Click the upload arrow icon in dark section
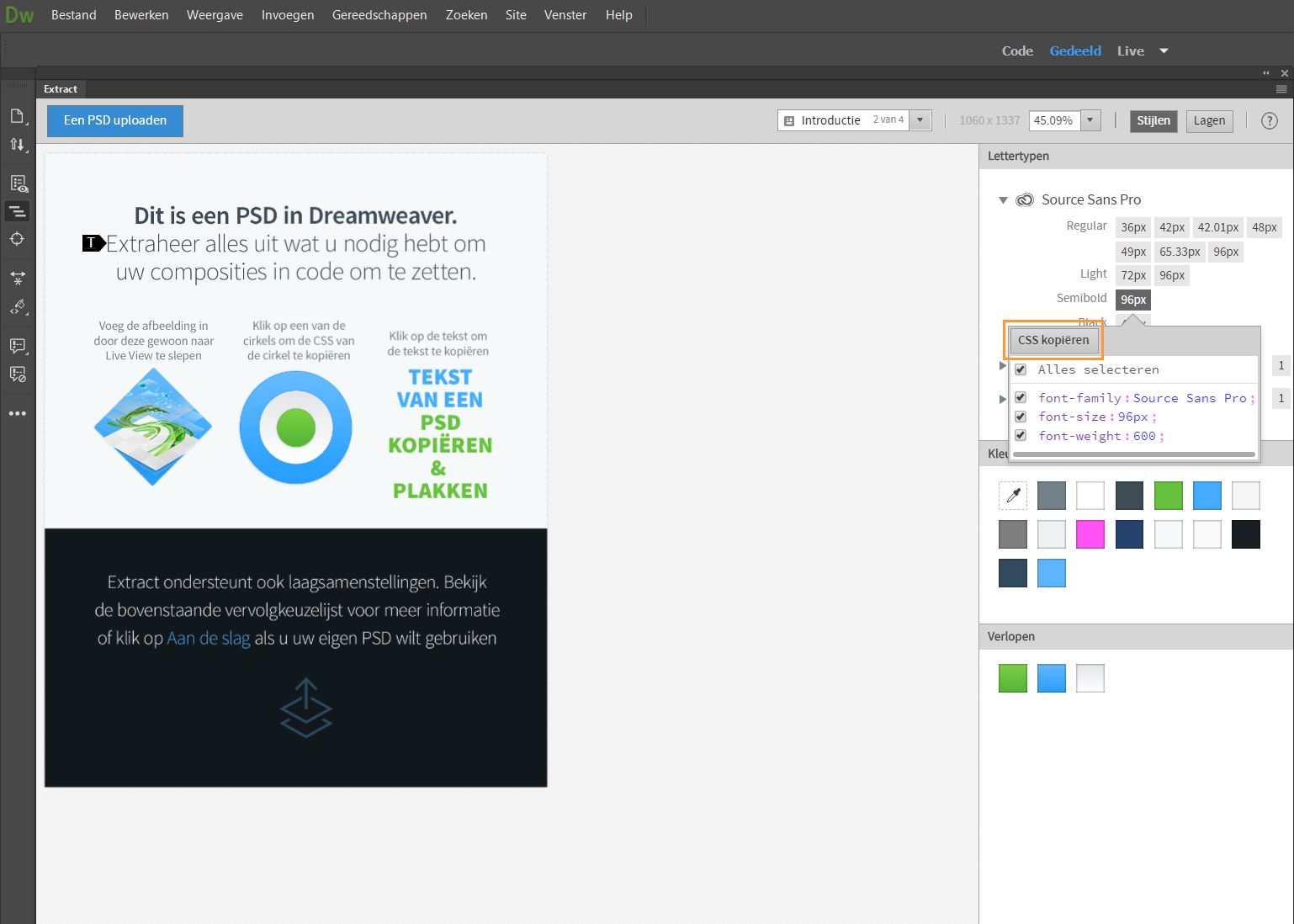Image resolution: width=1294 pixels, height=924 pixels. pos(305,708)
